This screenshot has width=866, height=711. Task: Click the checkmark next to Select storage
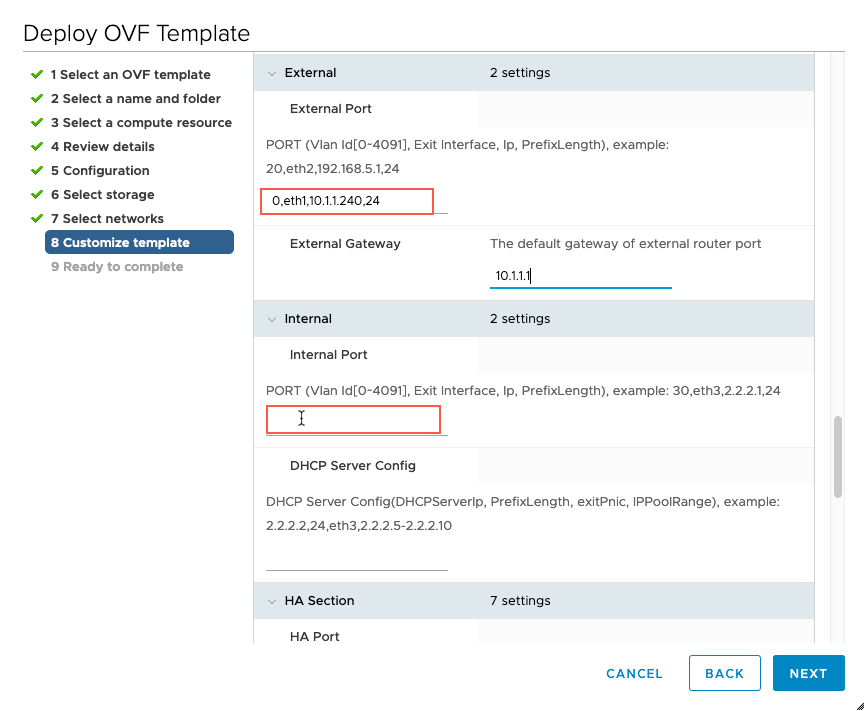pyautogui.click(x=37, y=194)
